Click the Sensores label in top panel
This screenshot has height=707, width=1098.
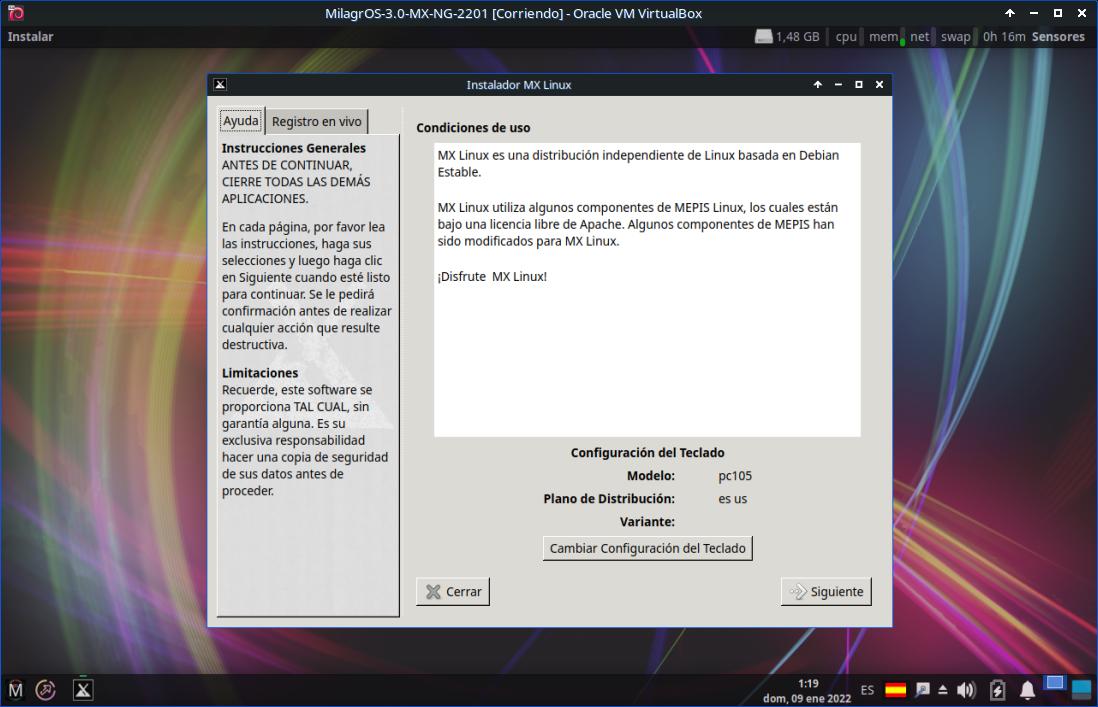[1058, 37]
